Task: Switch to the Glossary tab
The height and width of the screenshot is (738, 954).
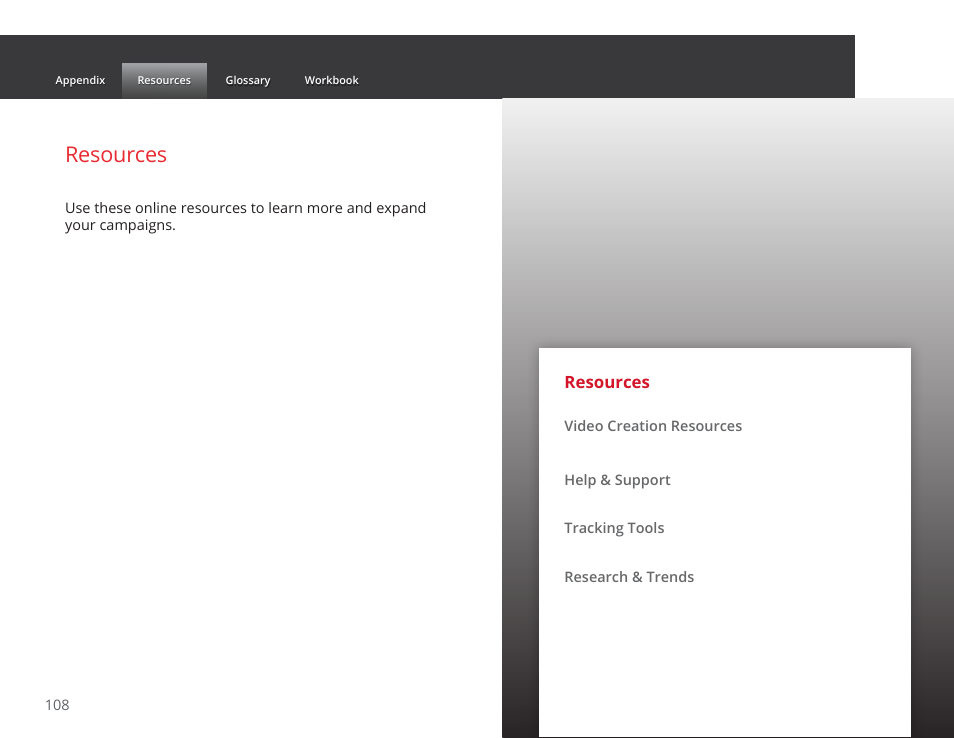Action: 247,80
